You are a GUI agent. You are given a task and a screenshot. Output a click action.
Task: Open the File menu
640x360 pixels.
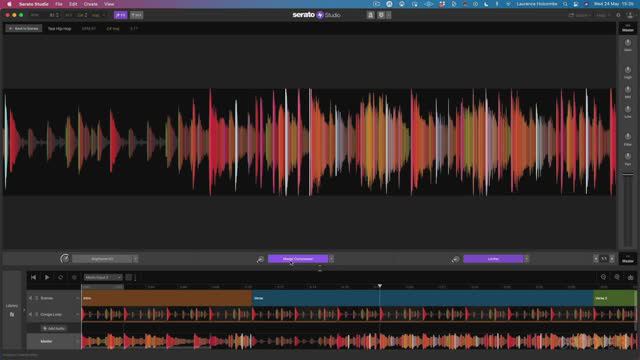tap(59, 4)
